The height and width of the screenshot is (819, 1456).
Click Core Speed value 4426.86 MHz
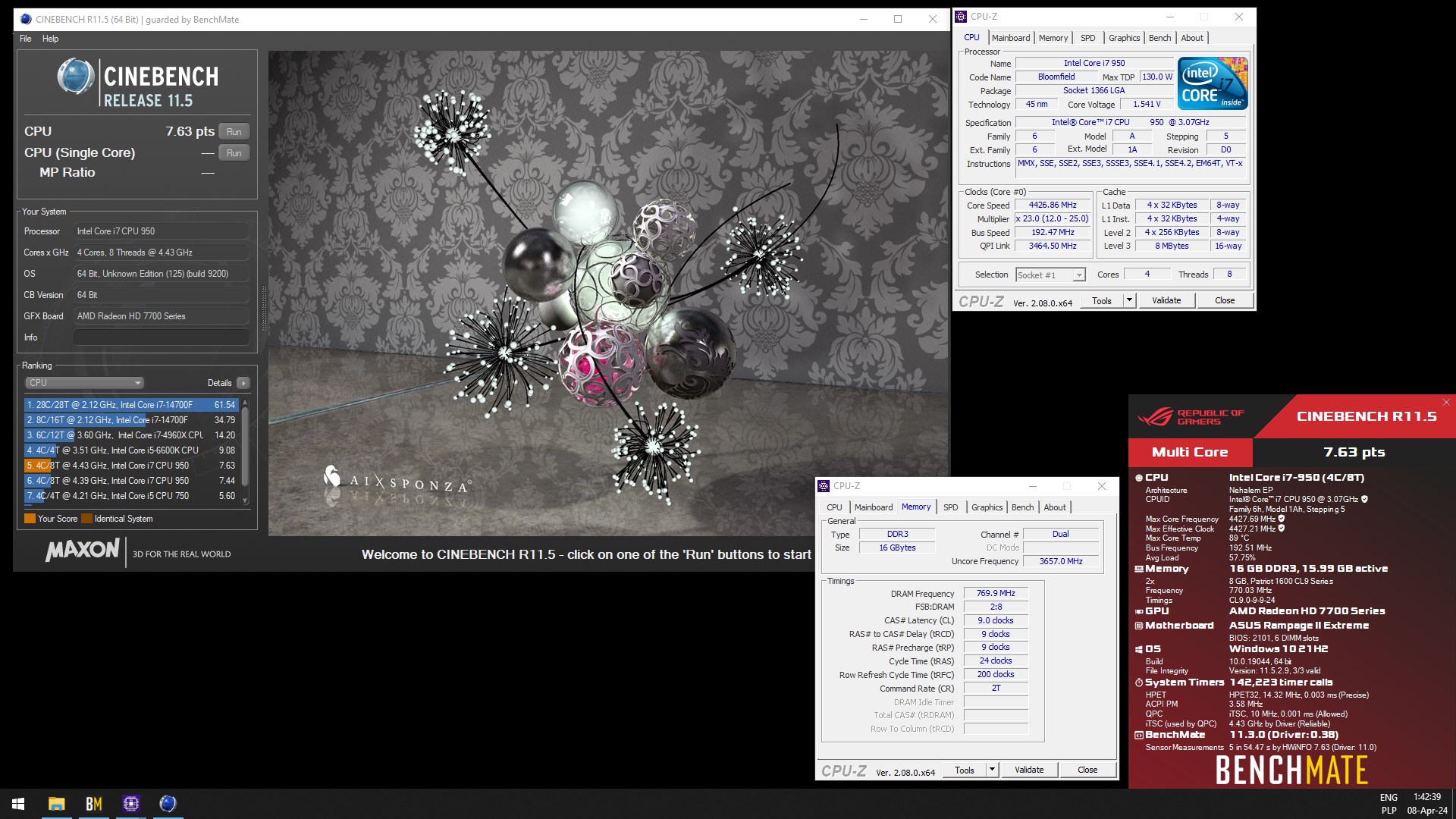(1053, 205)
